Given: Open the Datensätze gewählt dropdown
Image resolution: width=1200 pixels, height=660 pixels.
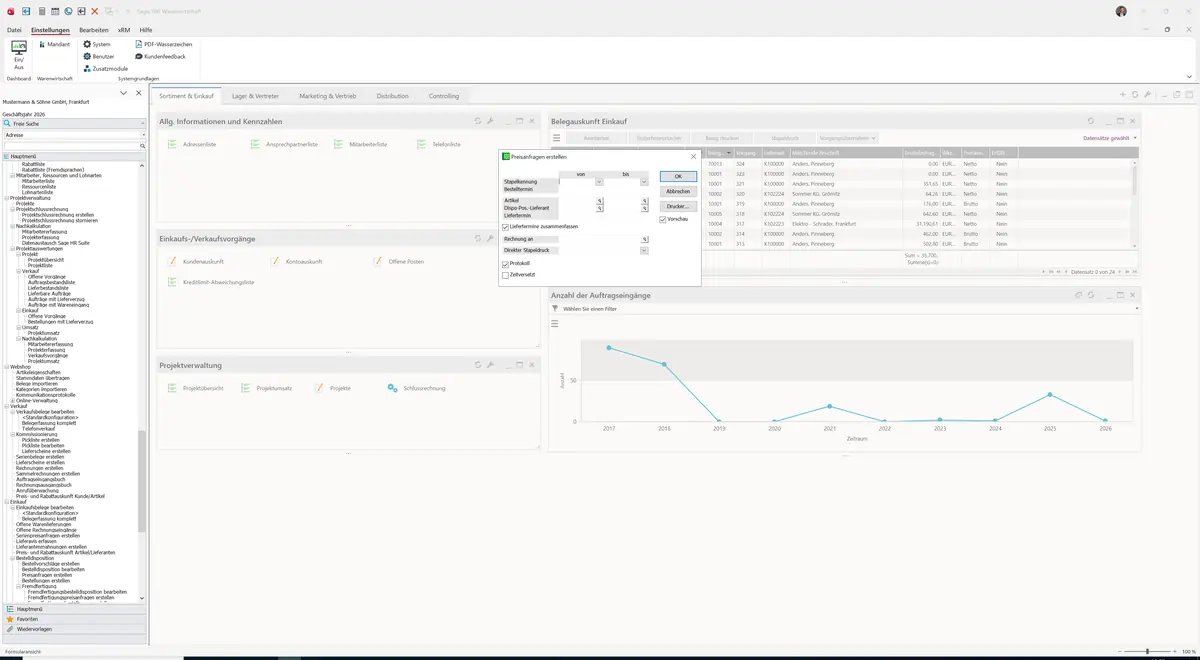Looking at the screenshot, I should pyautogui.click(x=1110, y=138).
